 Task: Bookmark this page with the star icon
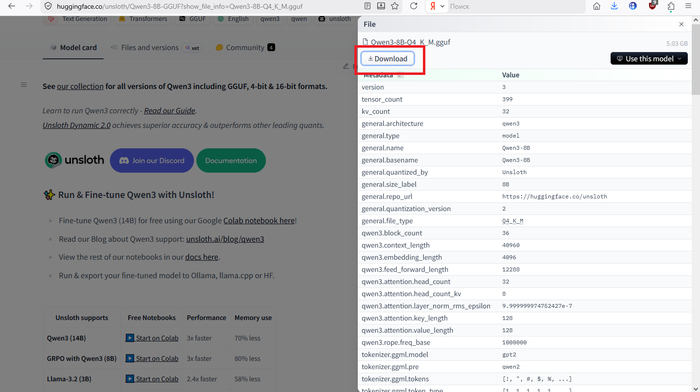(395, 6)
